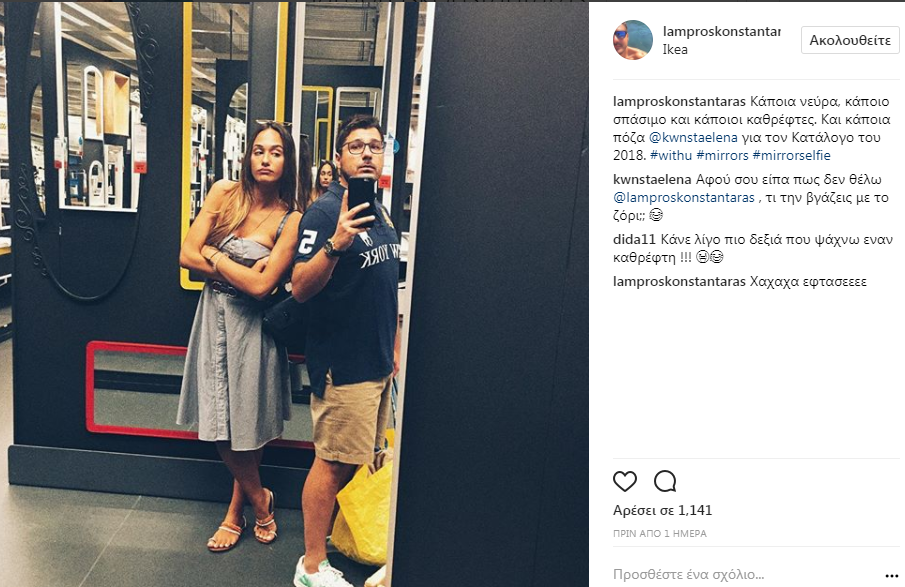
Task: Open kwnstaelena commenter profile
Action: [652, 180]
